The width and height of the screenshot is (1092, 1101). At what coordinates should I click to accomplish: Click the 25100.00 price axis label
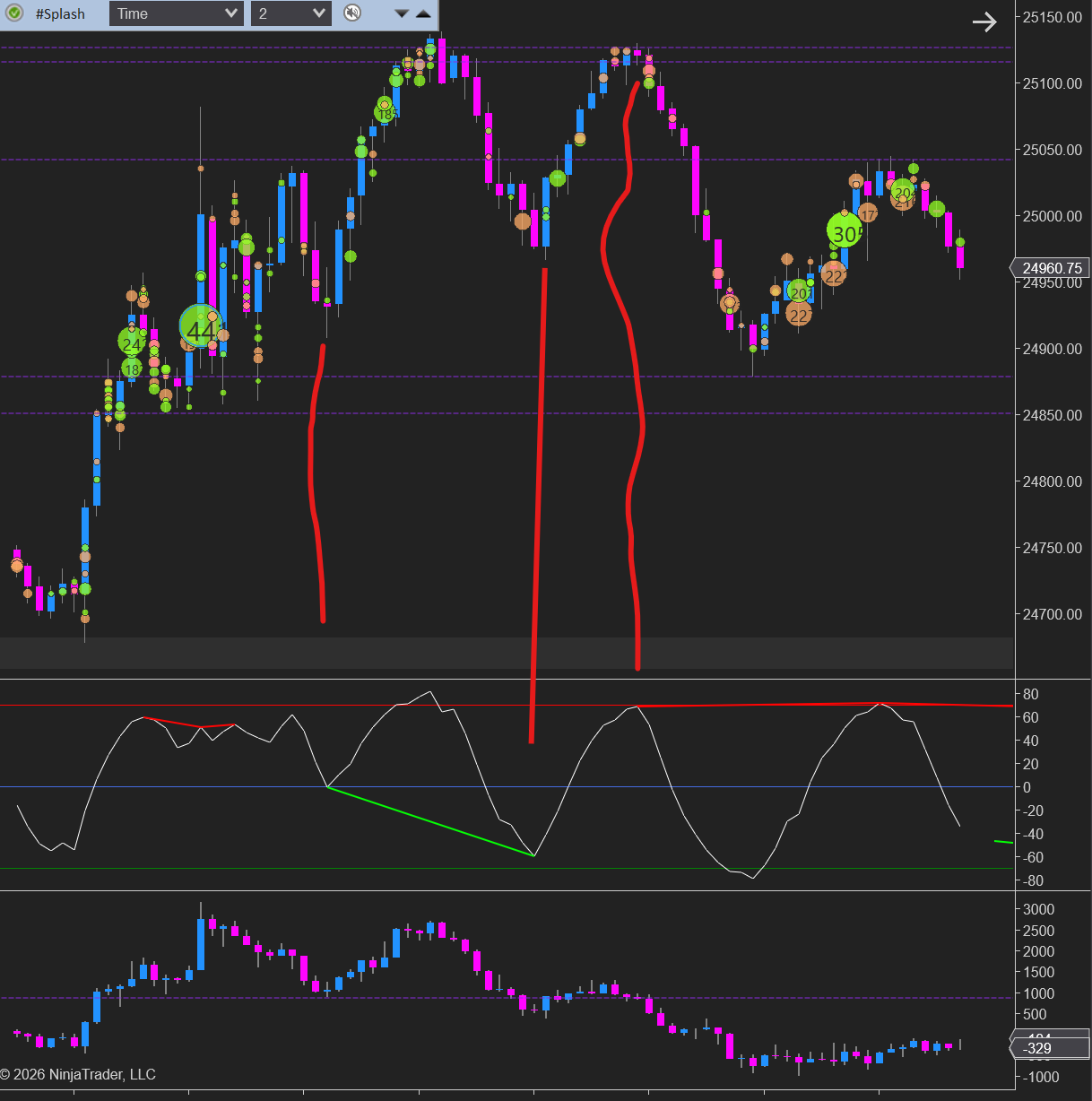pyautogui.click(x=1052, y=83)
